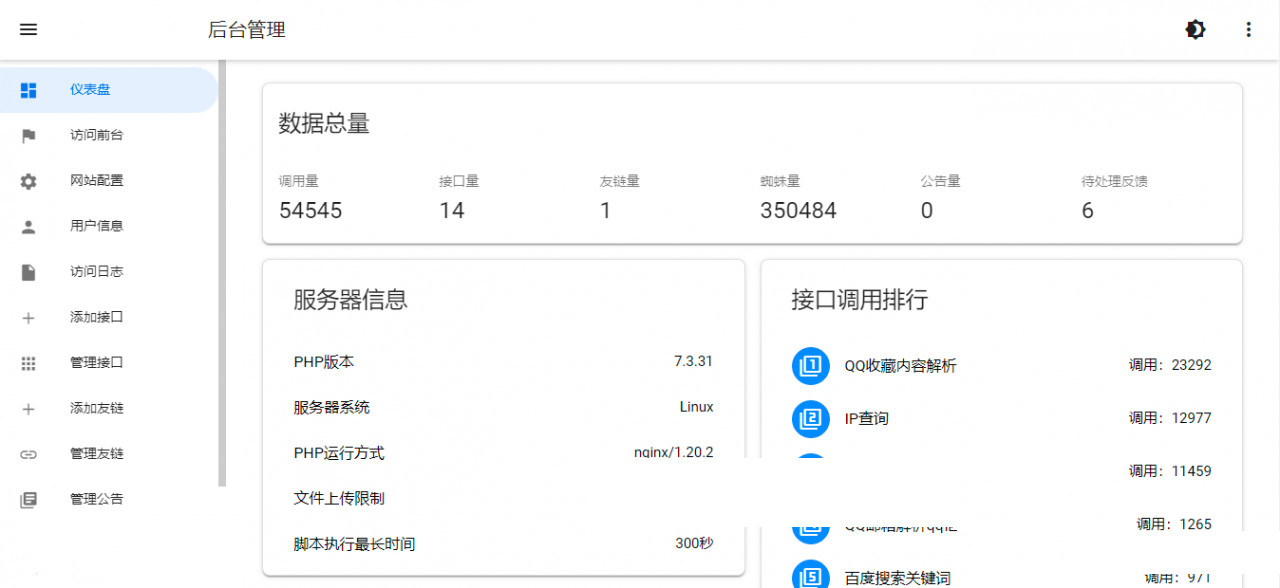
Task: Click the document icon beside 访问日志
Action: (28, 272)
